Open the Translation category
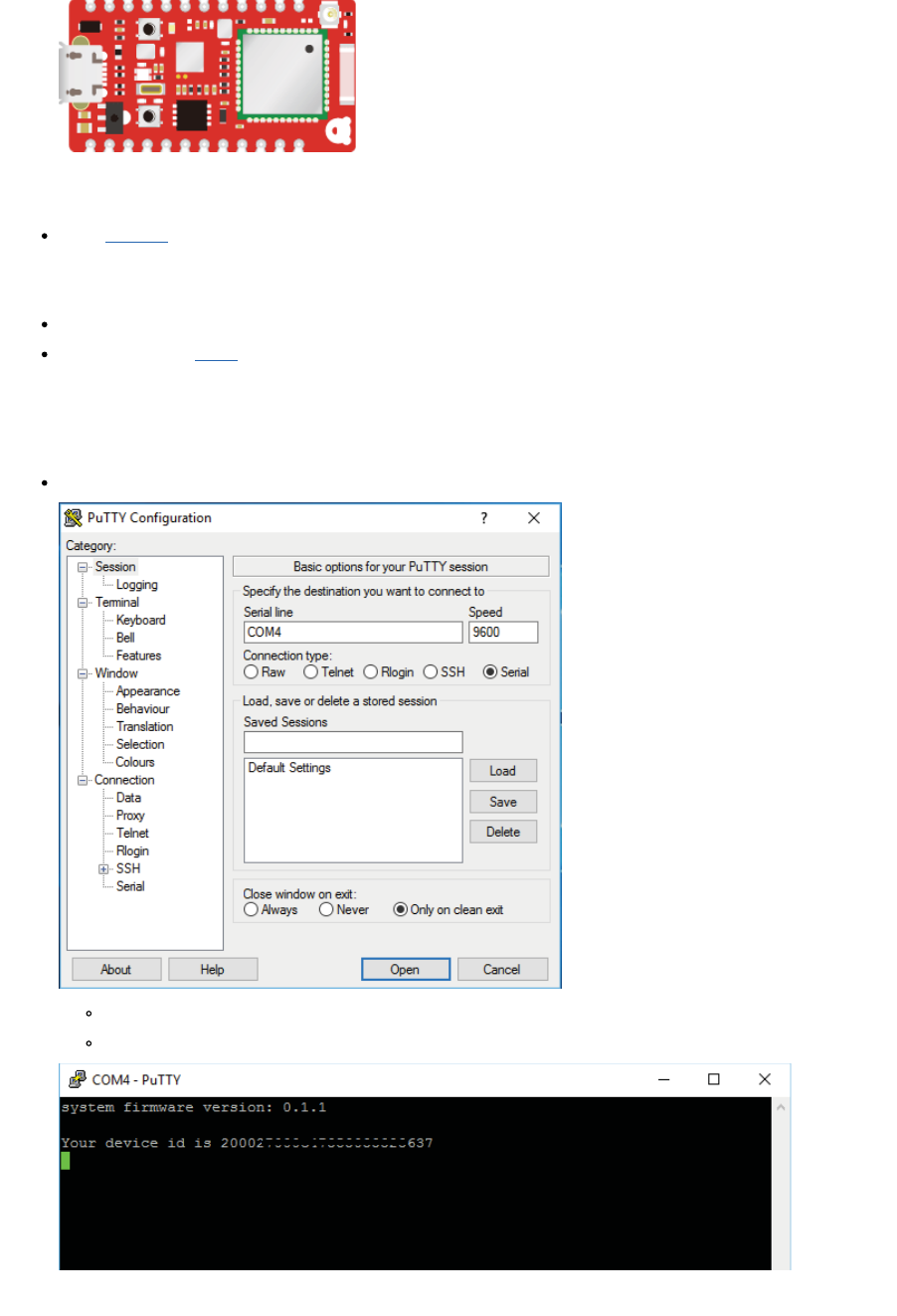The image size is (897, 1316). pos(144,727)
